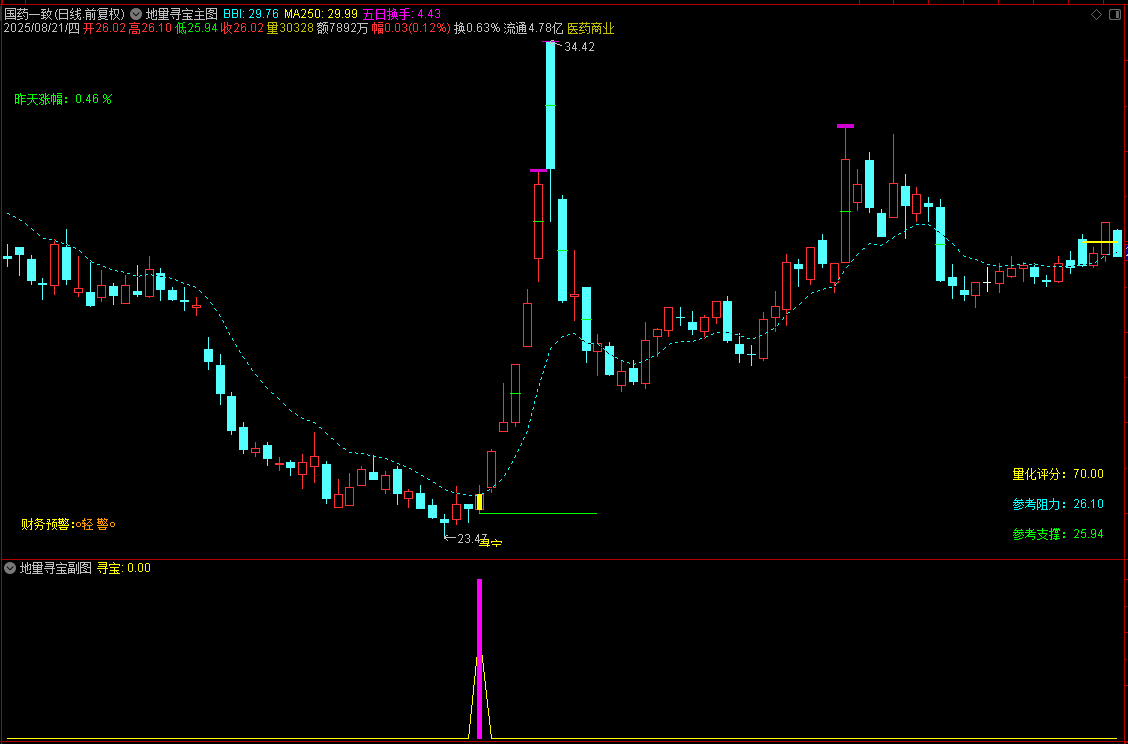The image size is (1128, 744).
Task: Click the stock title 国药一致(日线.前复权)
Action: click(65, 14)
